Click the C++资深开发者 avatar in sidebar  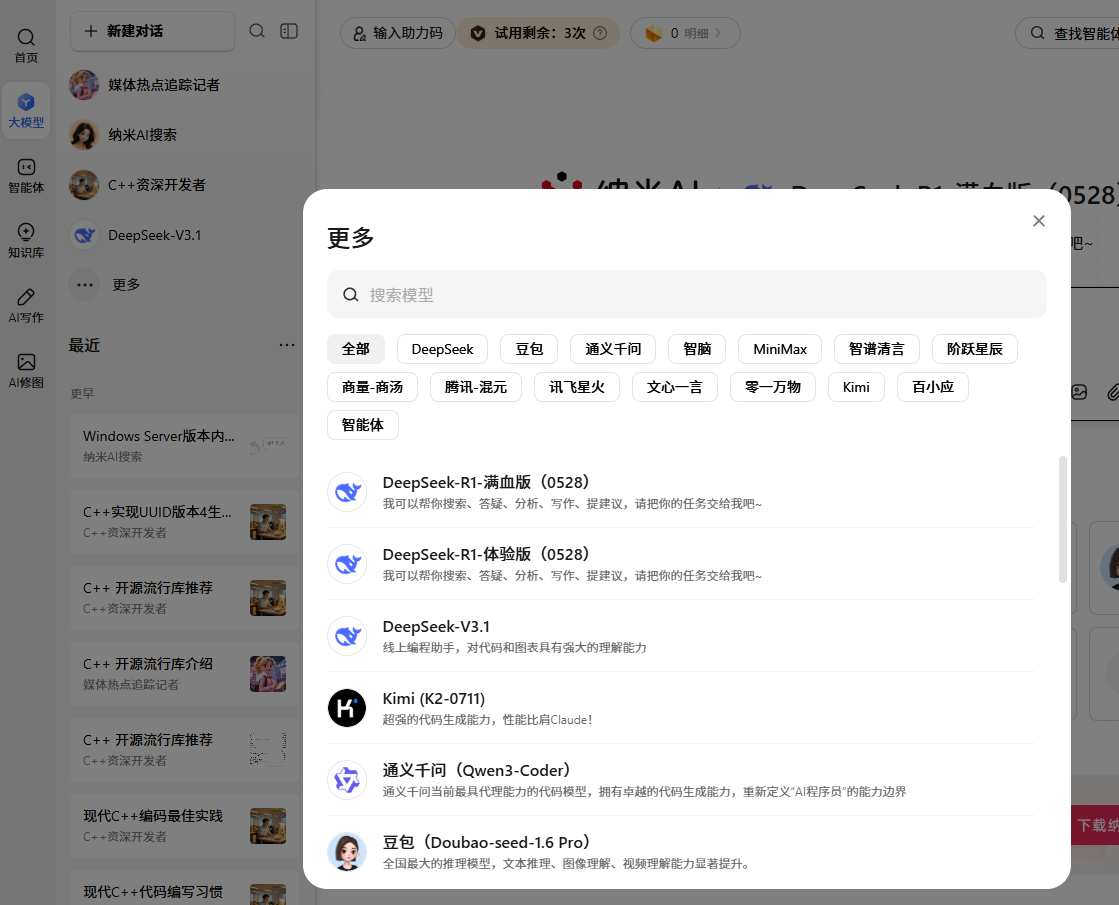point(84,185)
